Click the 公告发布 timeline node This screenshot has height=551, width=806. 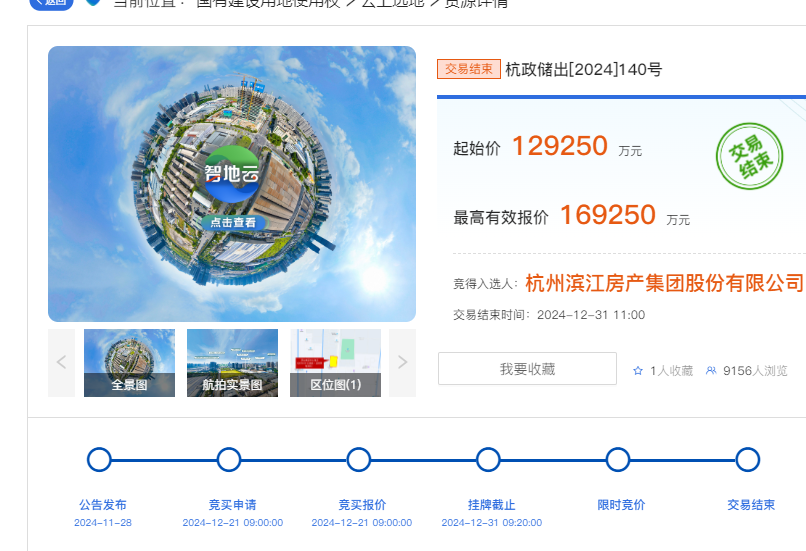pos(99,460)
